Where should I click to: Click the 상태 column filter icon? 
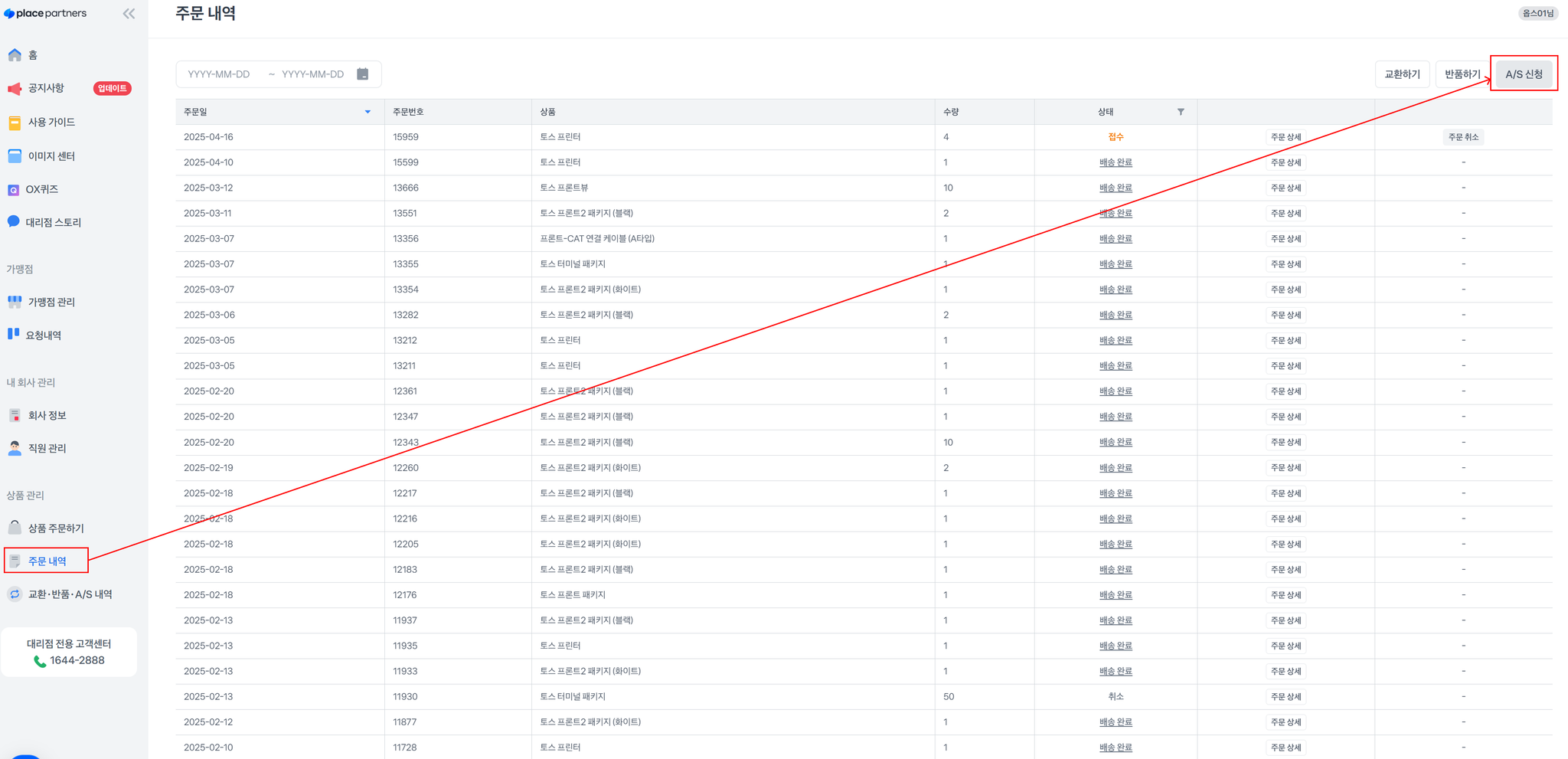pyautogui.click(x=1181, y=112)
